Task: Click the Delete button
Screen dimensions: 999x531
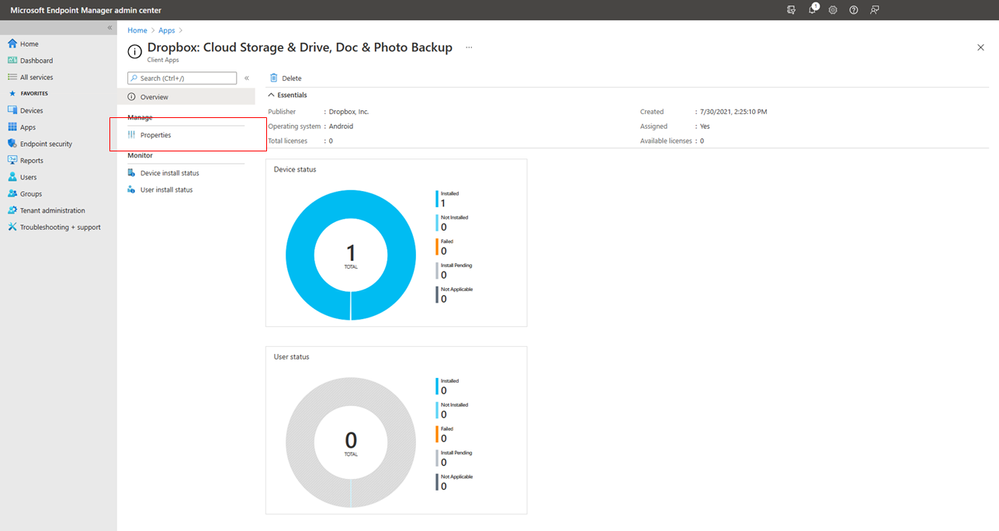Action: click(x=285, y=78)
